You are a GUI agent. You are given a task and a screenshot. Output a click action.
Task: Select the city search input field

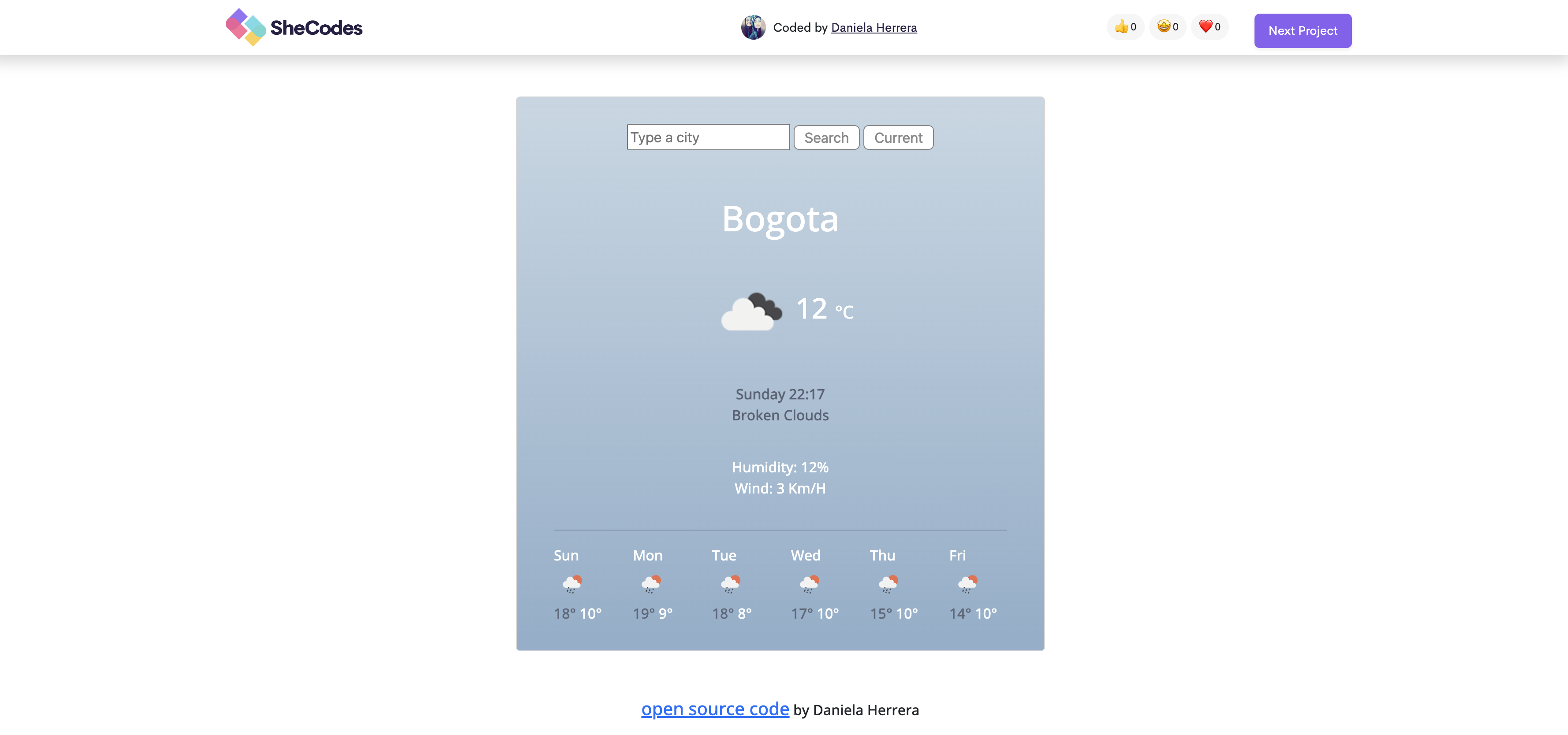[707, 137]
